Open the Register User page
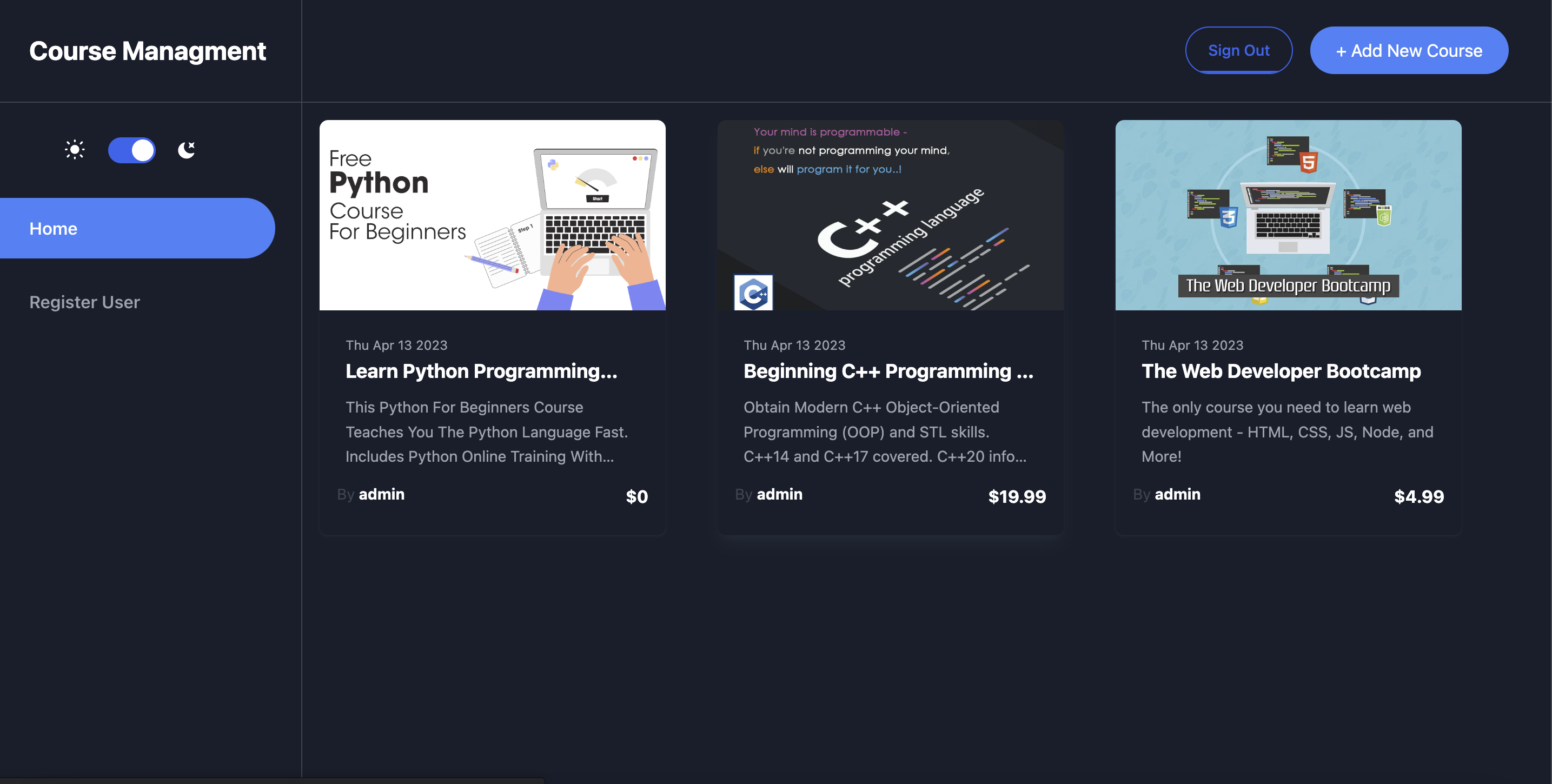 [84, 302]
